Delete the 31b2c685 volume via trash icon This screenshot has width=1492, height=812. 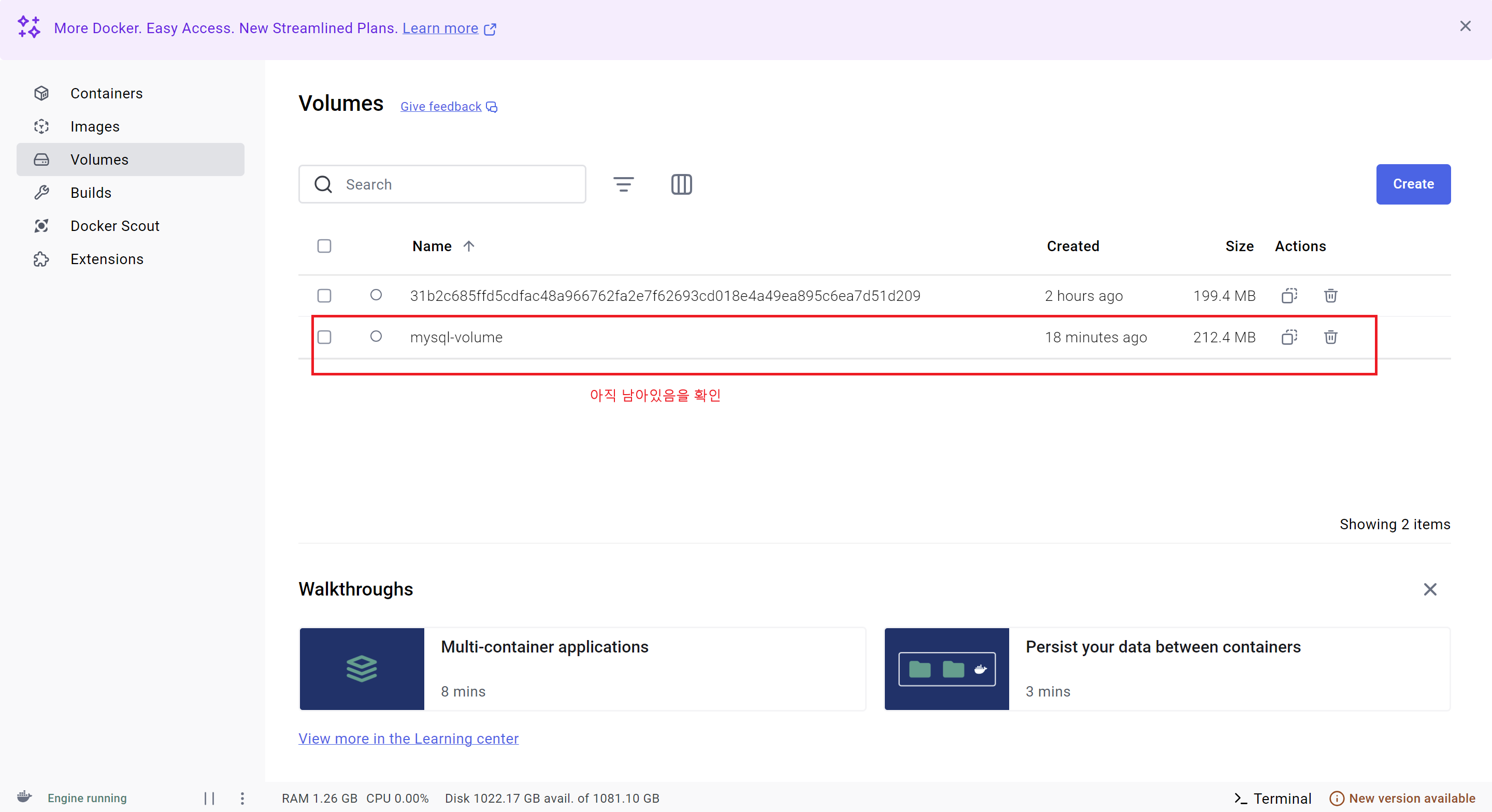1330,296
